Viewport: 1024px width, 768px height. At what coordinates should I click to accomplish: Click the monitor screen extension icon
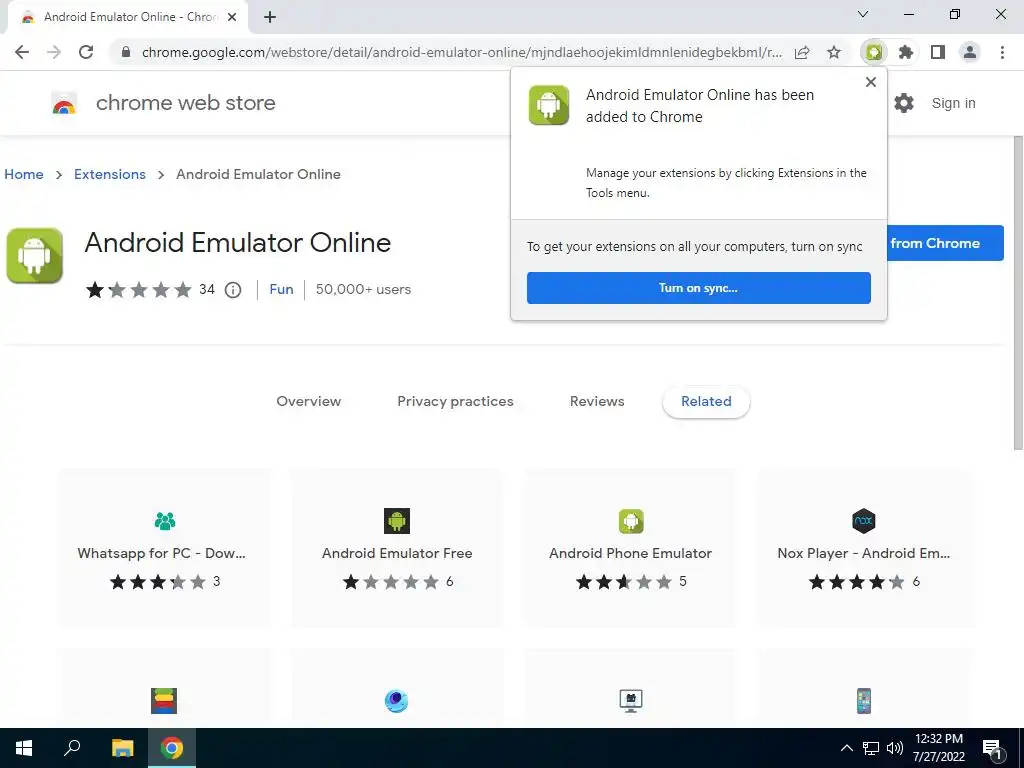coord(631,701)
